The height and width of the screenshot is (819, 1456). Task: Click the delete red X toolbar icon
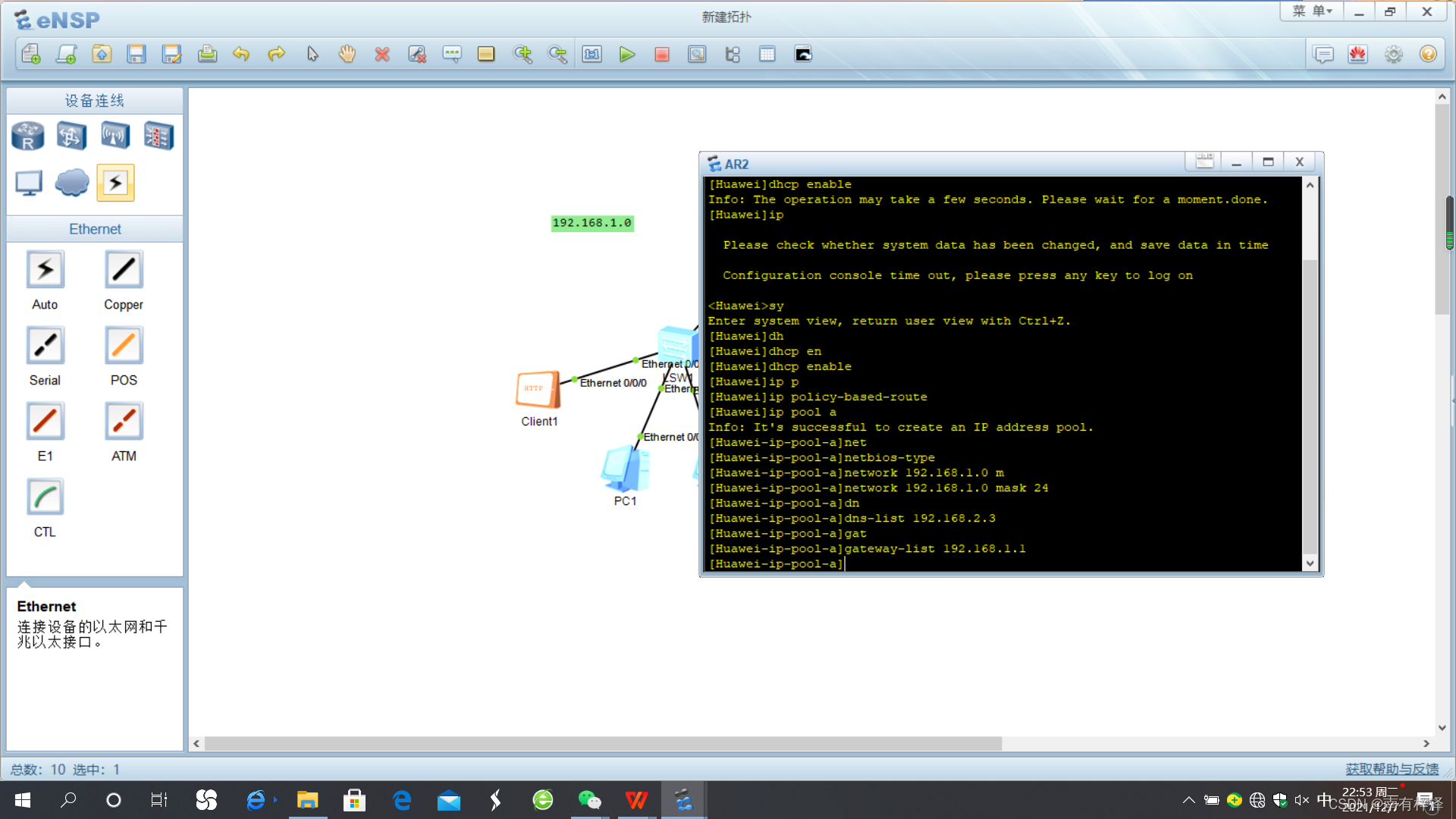pos(382,55)
